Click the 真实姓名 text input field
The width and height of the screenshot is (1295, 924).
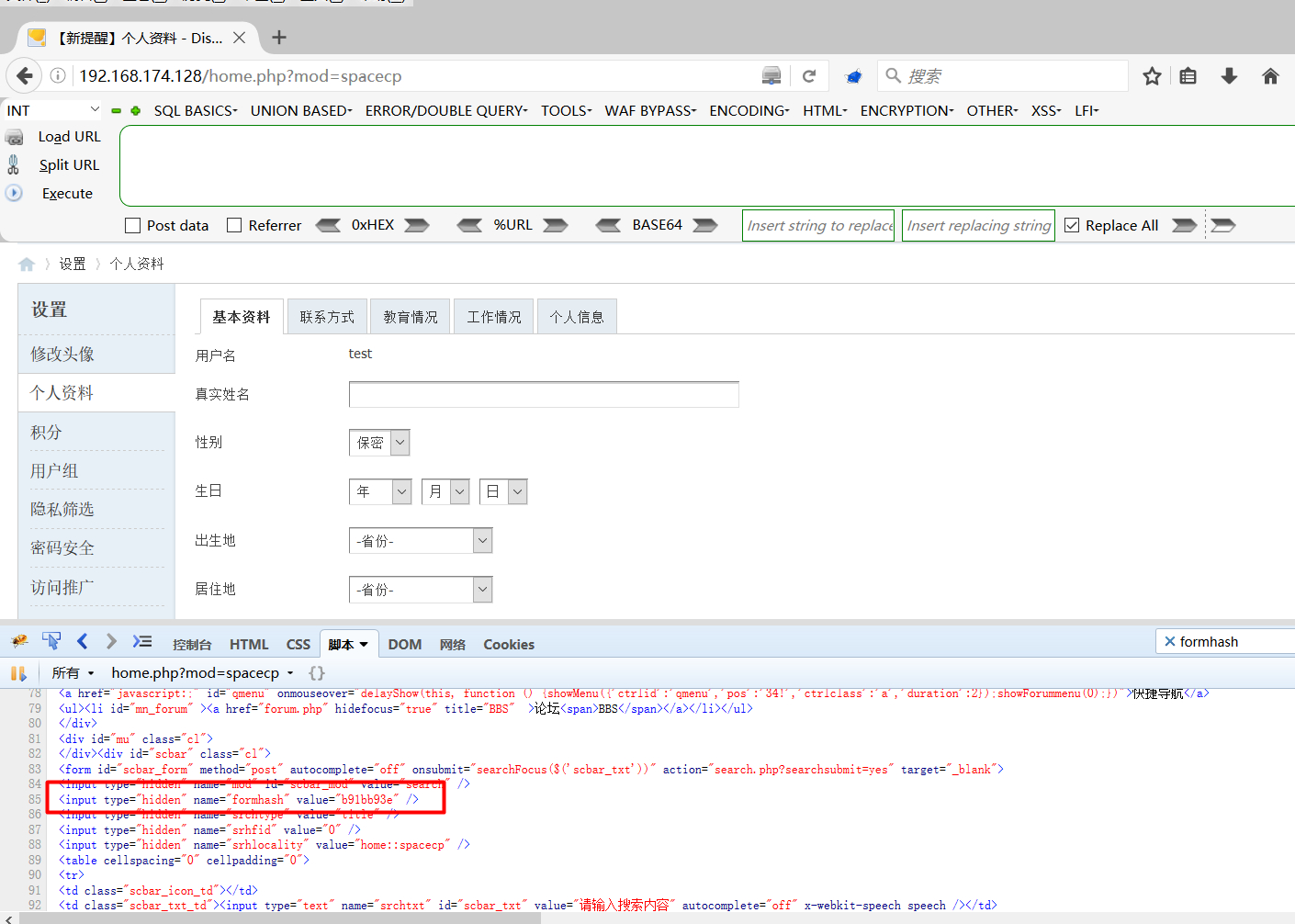coord(544,395)
